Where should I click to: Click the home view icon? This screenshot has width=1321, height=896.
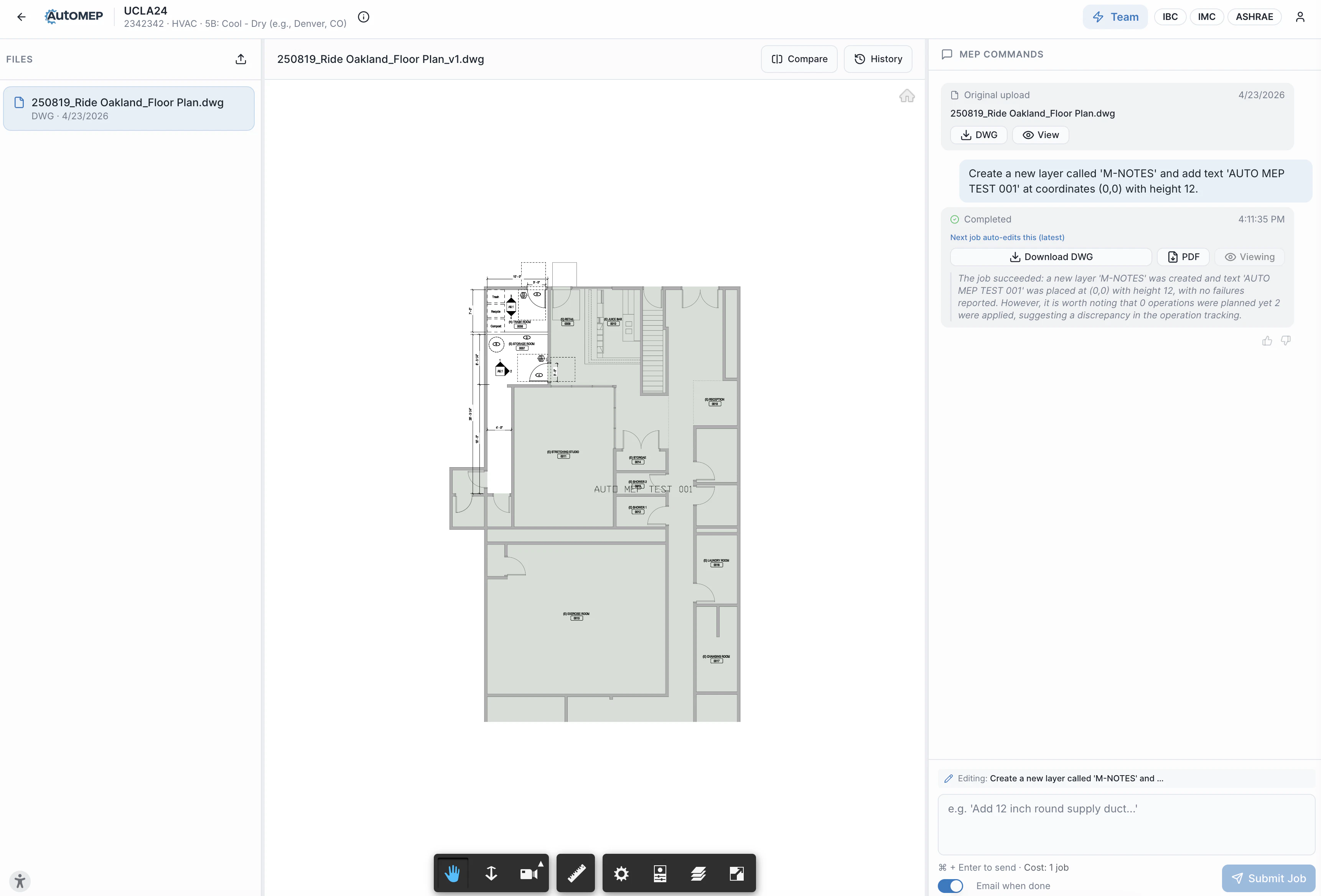point(907,96)
